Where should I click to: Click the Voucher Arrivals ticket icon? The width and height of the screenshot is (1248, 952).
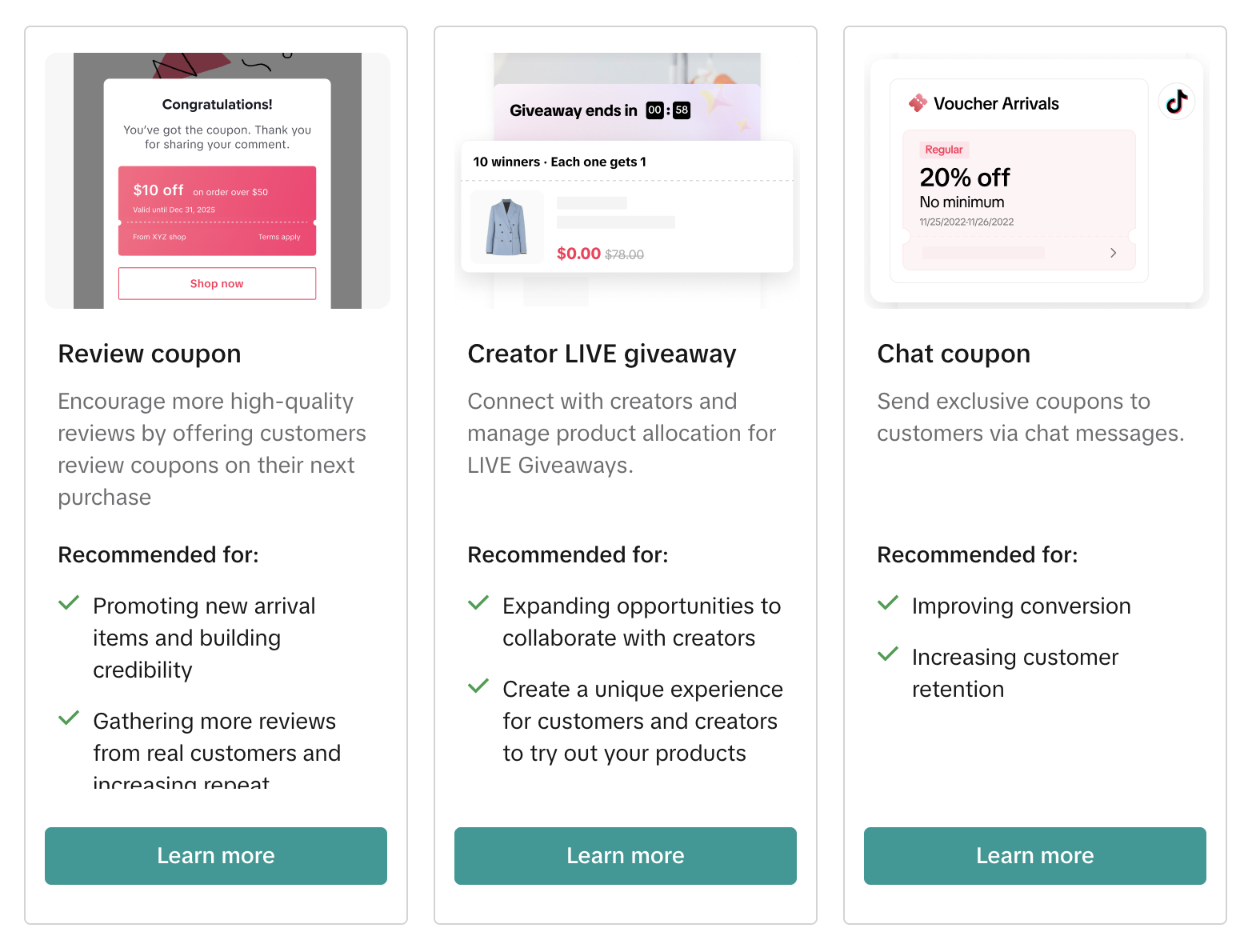coord(918,103)
